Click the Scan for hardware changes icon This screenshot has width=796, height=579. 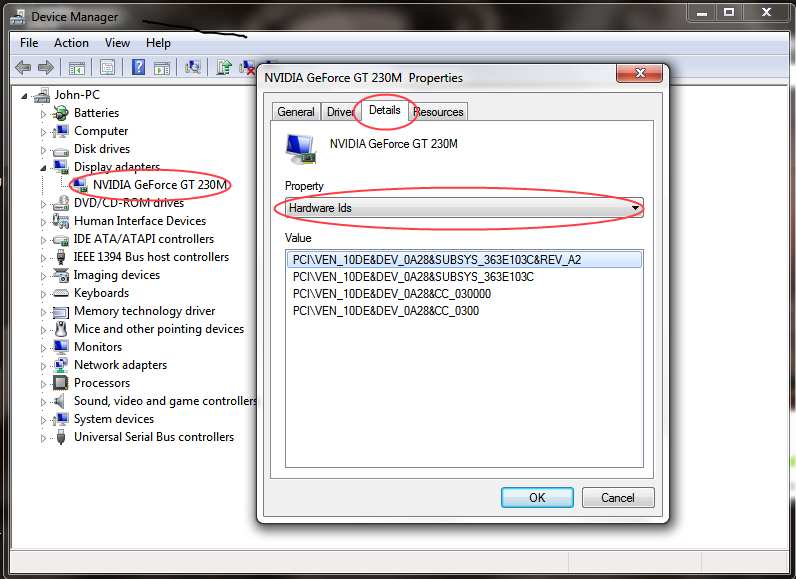(x=193, y=67)
